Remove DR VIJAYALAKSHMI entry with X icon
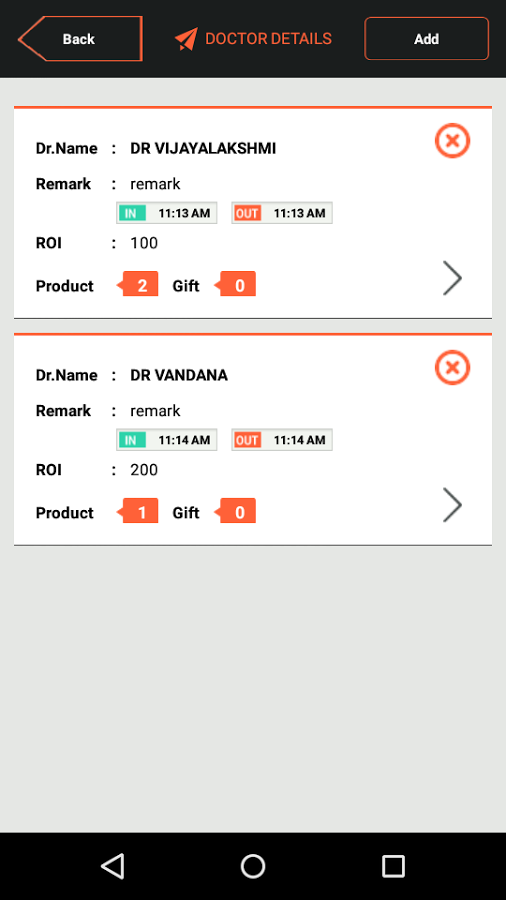506x900 pixels. [x=452, y=141]
